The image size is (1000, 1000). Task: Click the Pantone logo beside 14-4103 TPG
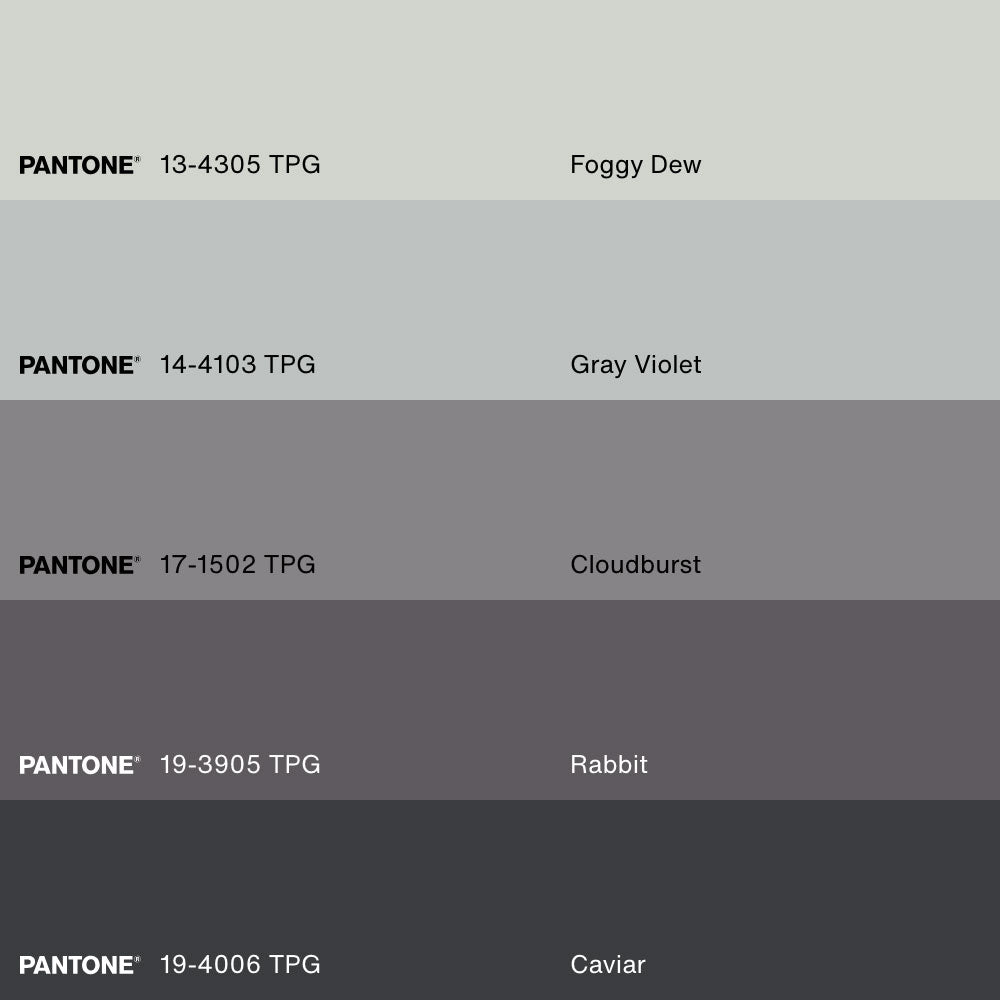[x=79, y=365]
